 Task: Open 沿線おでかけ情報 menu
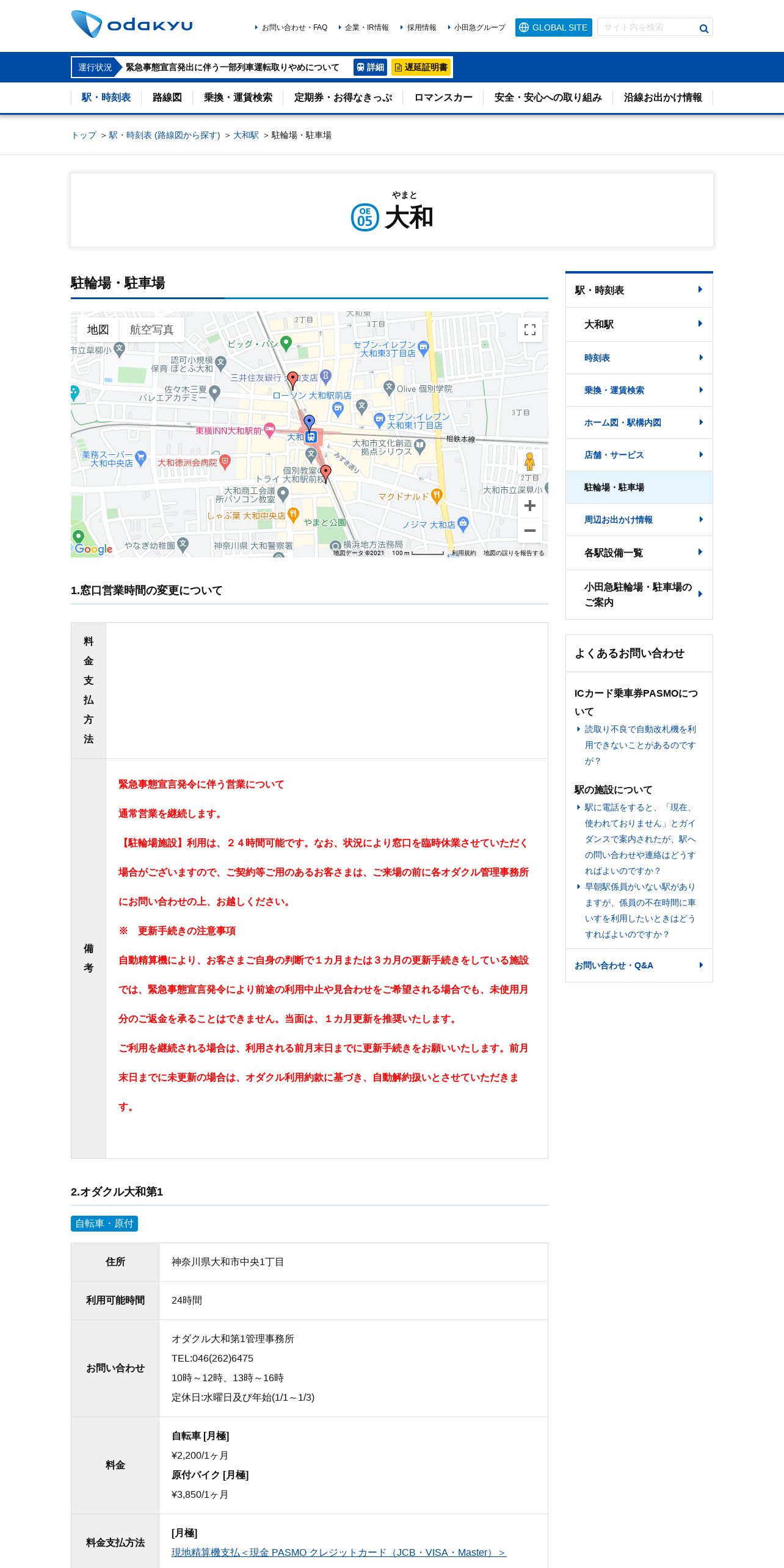(x=663, y=98)
